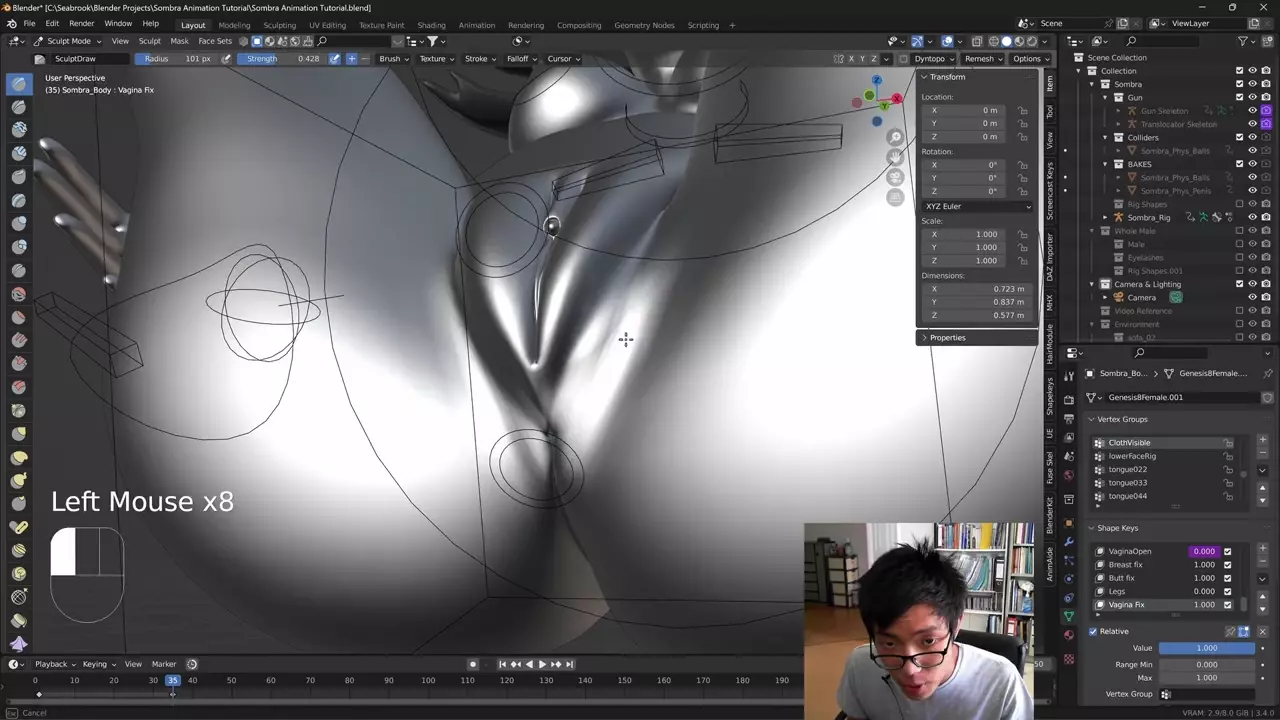The height and width of the screenshot is (720, 1280).
Task: Open the XYZ Euler rotation mode dropdown
Action: [x=977, y=206]
